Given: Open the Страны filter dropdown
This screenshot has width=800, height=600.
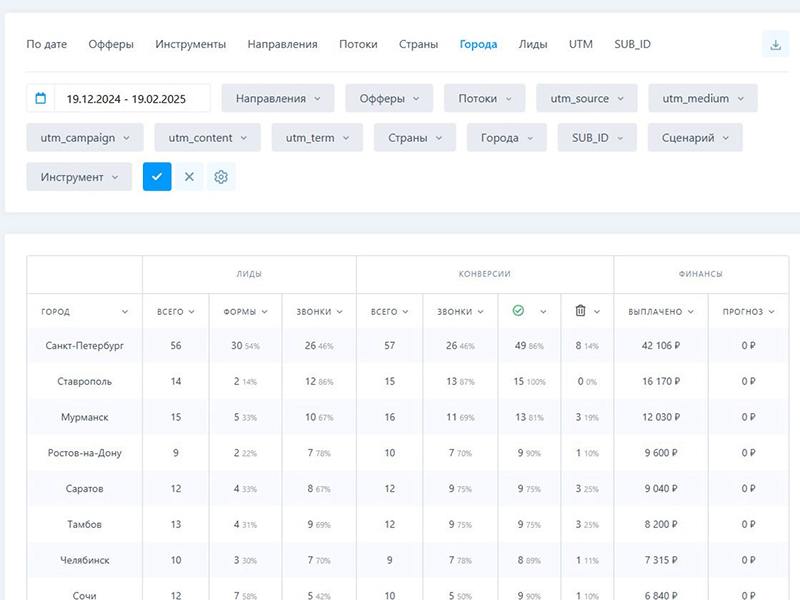Looking at the screenshot, I should point(414,137).
